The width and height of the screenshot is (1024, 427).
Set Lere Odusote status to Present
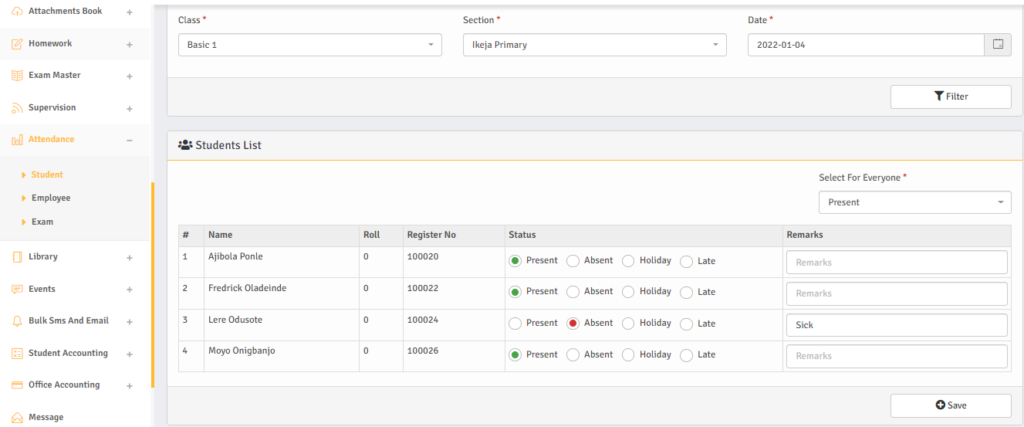(x=515, y=324)
